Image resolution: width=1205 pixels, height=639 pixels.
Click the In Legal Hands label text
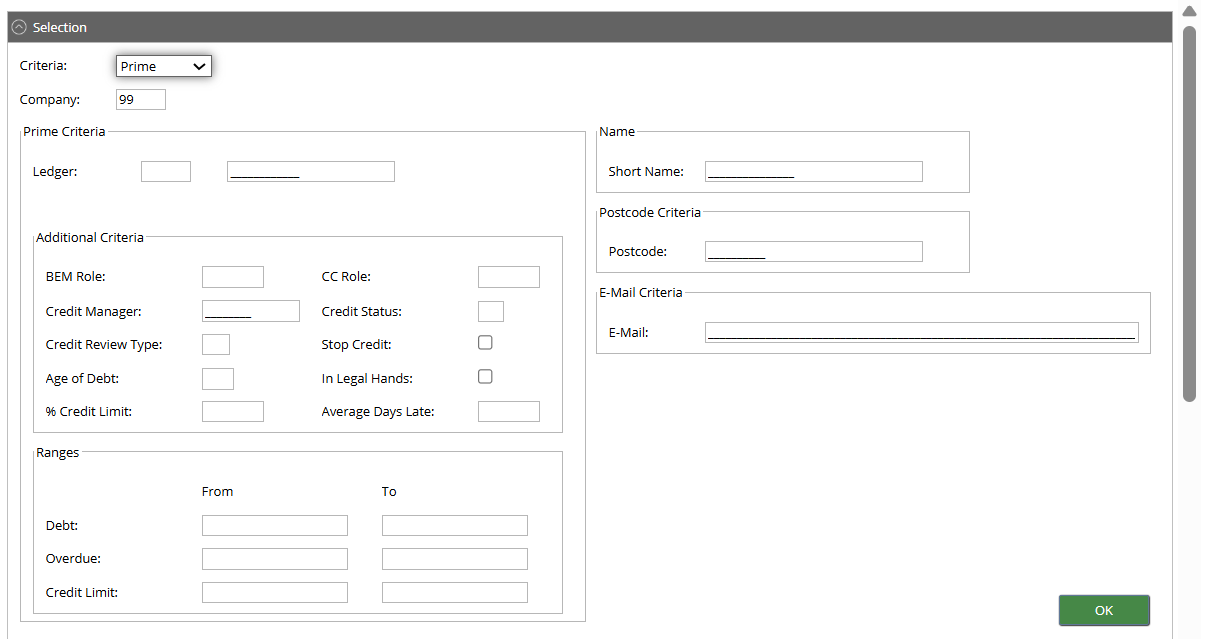click(x=367, y=378)
